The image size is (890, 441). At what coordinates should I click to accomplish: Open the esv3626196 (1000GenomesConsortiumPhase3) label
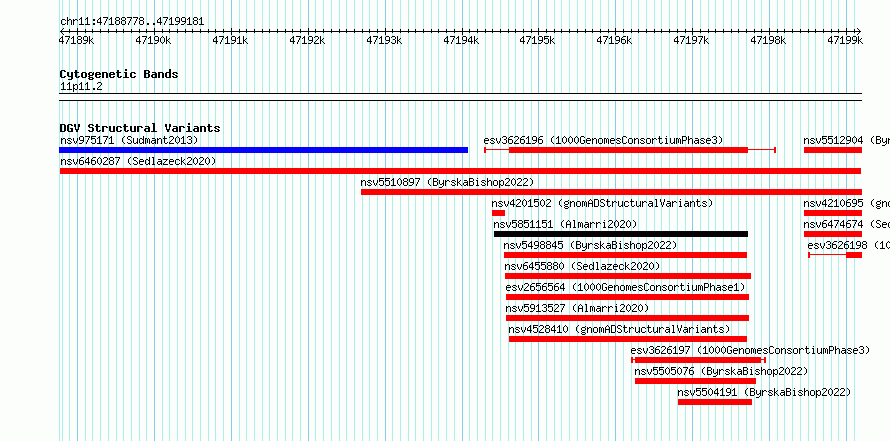[x=603, y=140]
